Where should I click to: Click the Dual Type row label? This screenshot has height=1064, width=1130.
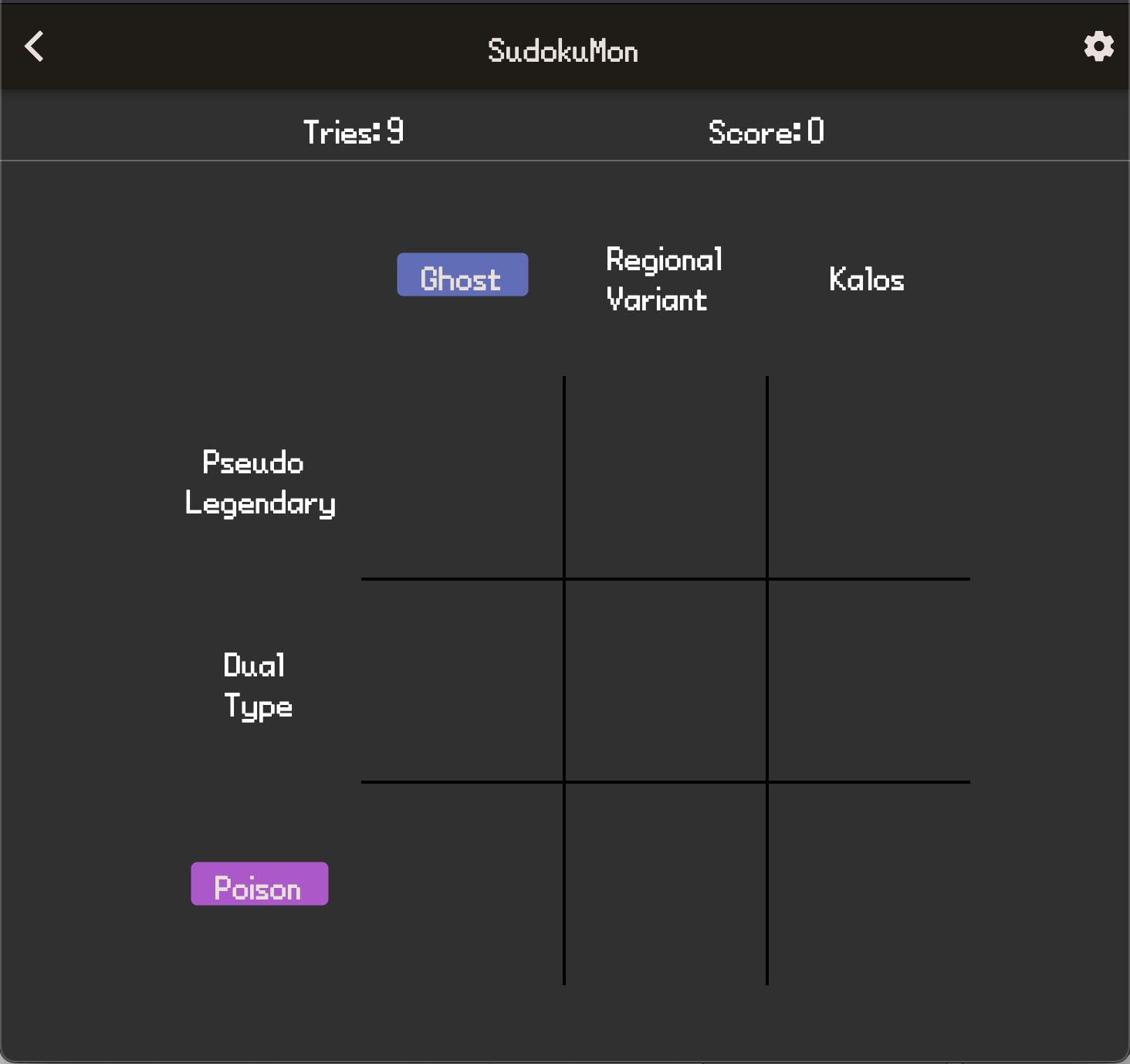click(x=258, y=686)
